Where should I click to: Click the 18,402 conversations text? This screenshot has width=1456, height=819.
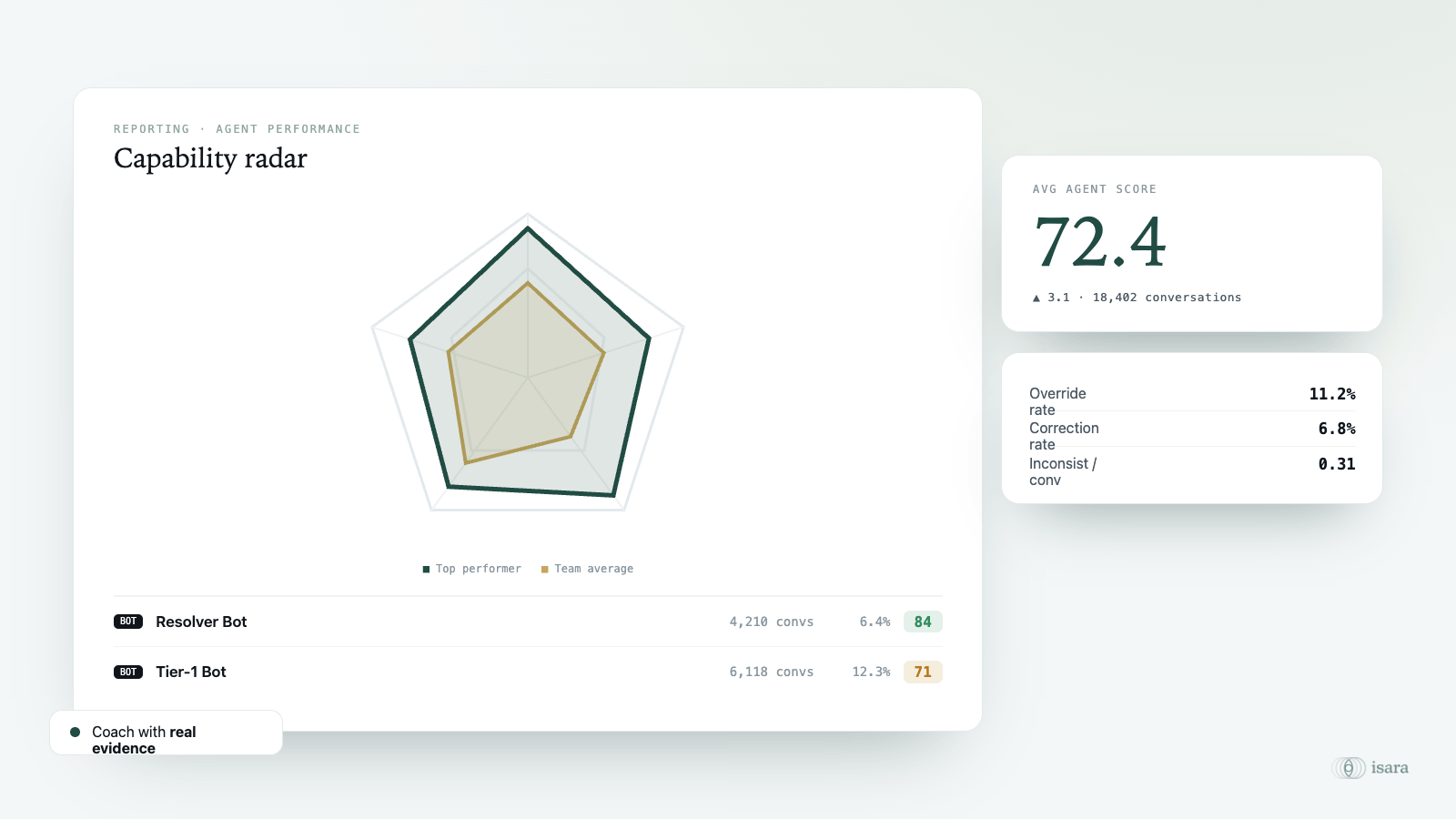click(1167, 298)
